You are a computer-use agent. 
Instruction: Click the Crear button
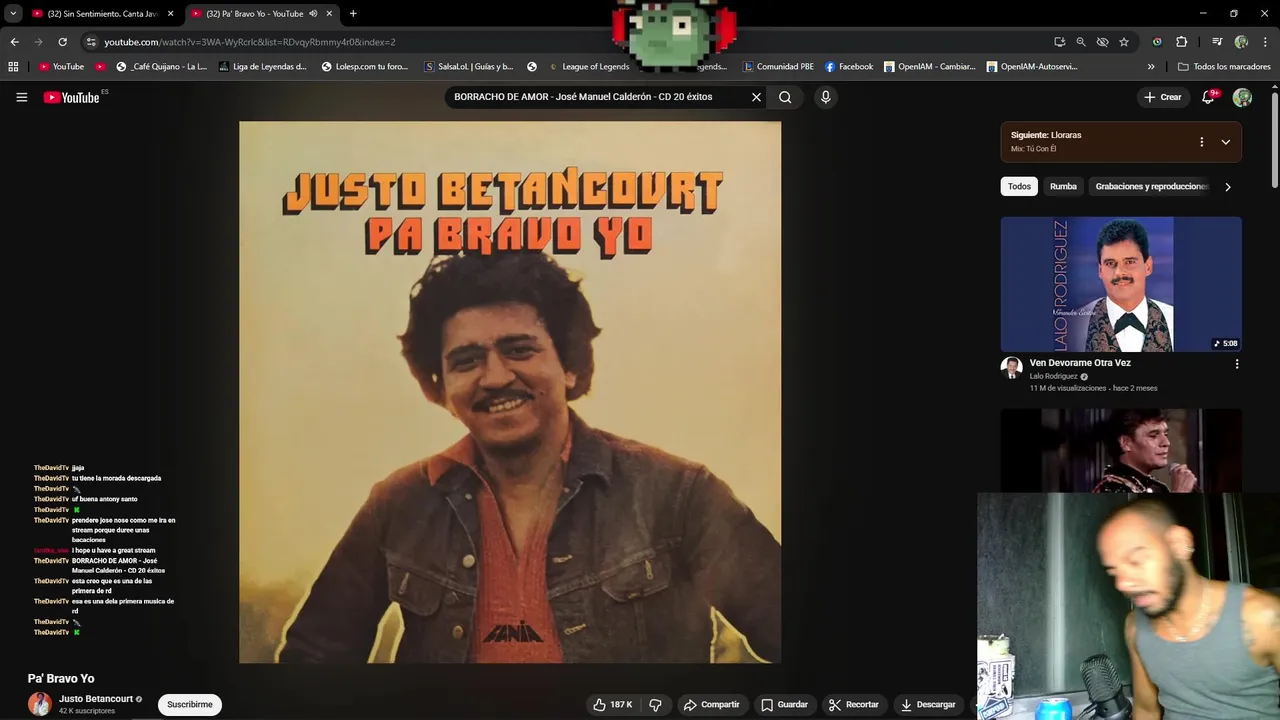[1162, 97]
